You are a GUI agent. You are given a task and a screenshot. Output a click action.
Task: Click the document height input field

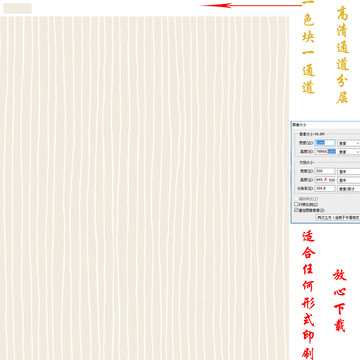click(325, 180)
